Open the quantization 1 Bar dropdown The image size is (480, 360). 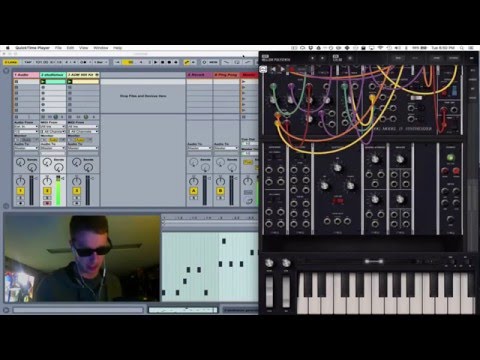point(101,62)
